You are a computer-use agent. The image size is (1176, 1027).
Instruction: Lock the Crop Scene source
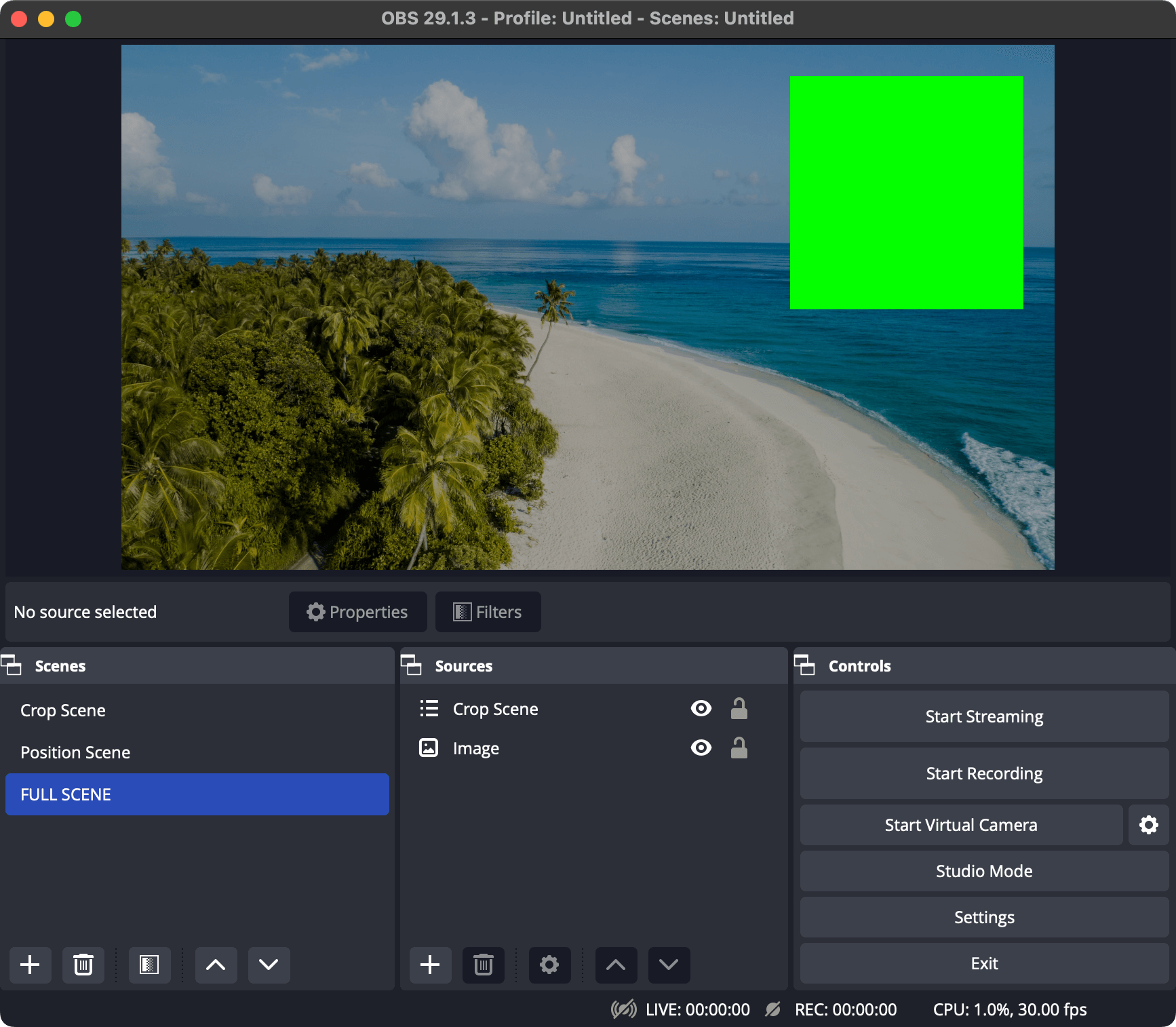tap(739, 709)
